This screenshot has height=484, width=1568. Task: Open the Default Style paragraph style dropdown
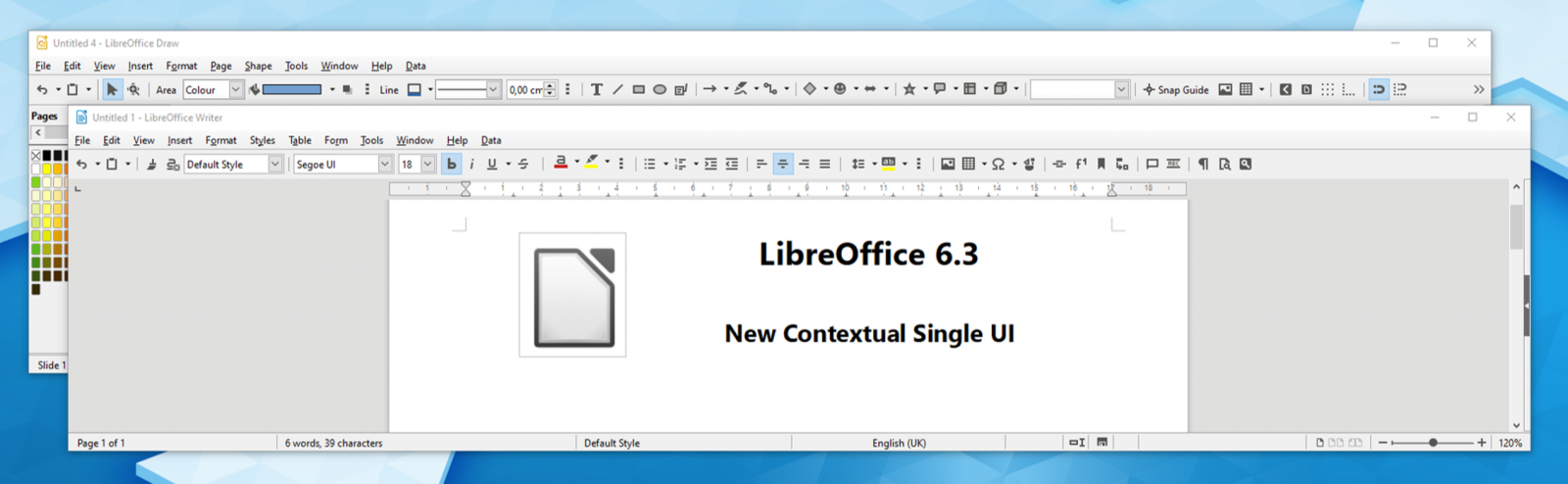point(275,164)
